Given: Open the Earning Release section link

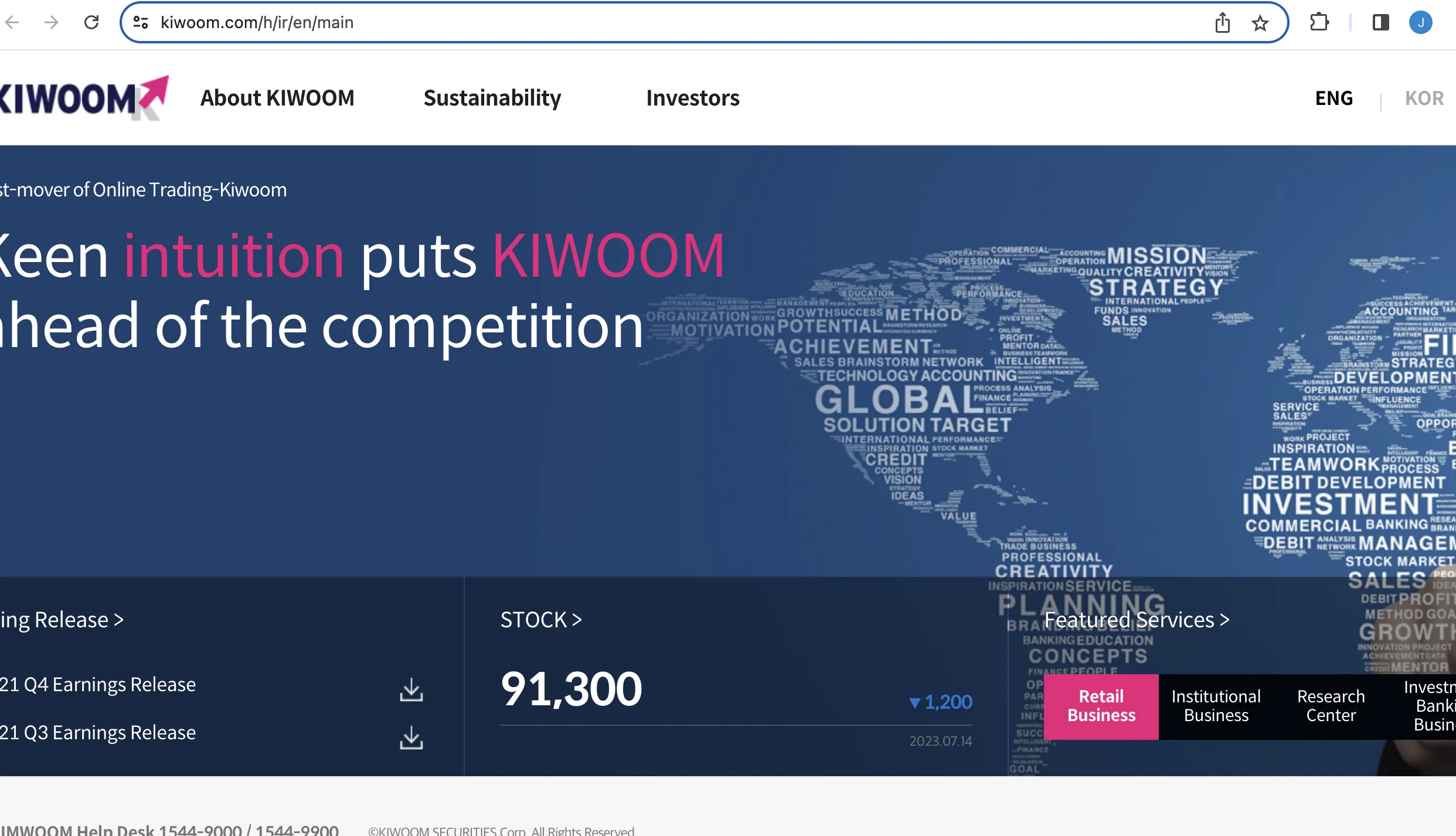Looking at the screenshot, I should (x=62, y=620).
